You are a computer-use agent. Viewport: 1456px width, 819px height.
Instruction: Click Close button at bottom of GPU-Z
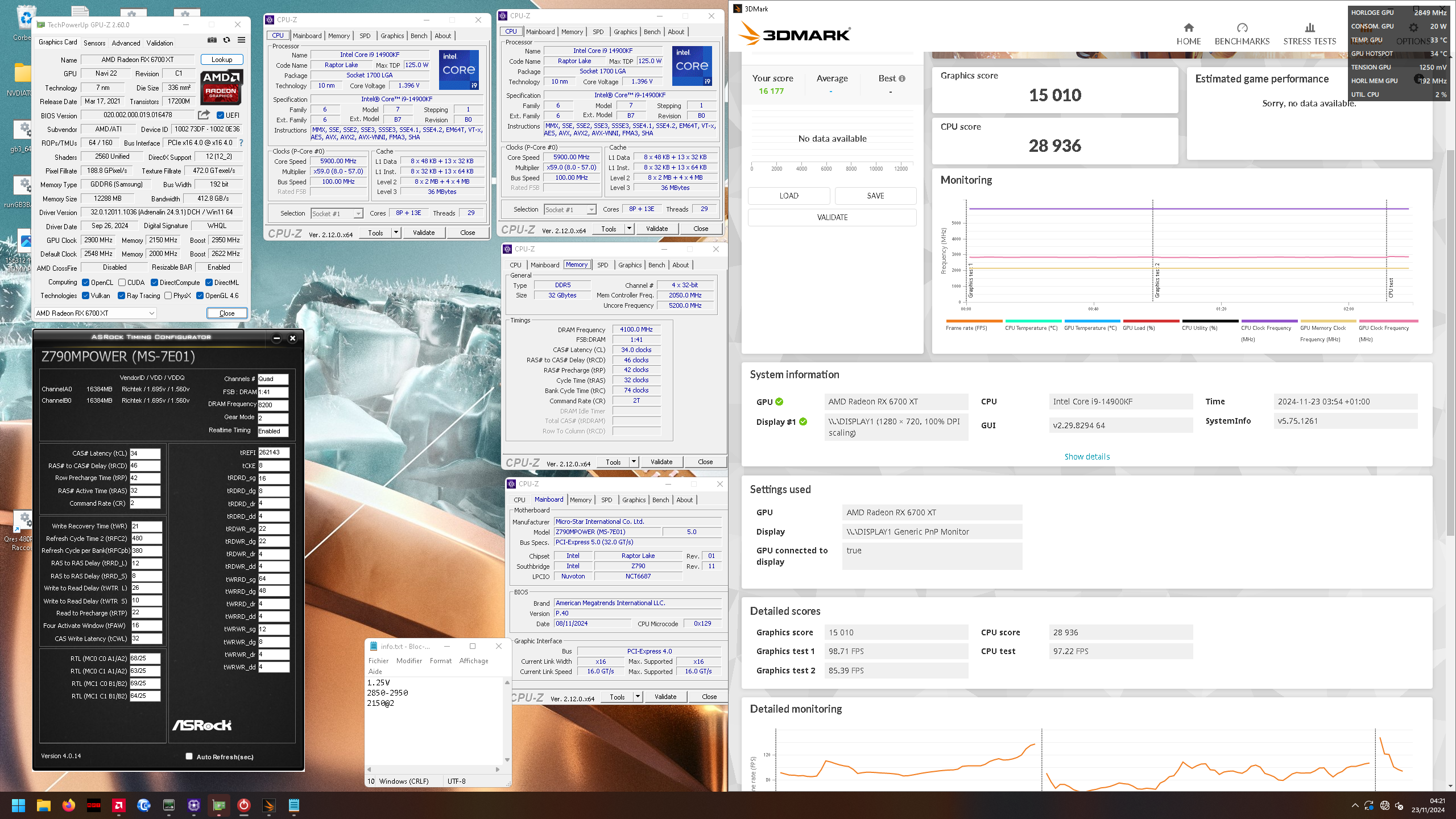(x=227, y=313)
